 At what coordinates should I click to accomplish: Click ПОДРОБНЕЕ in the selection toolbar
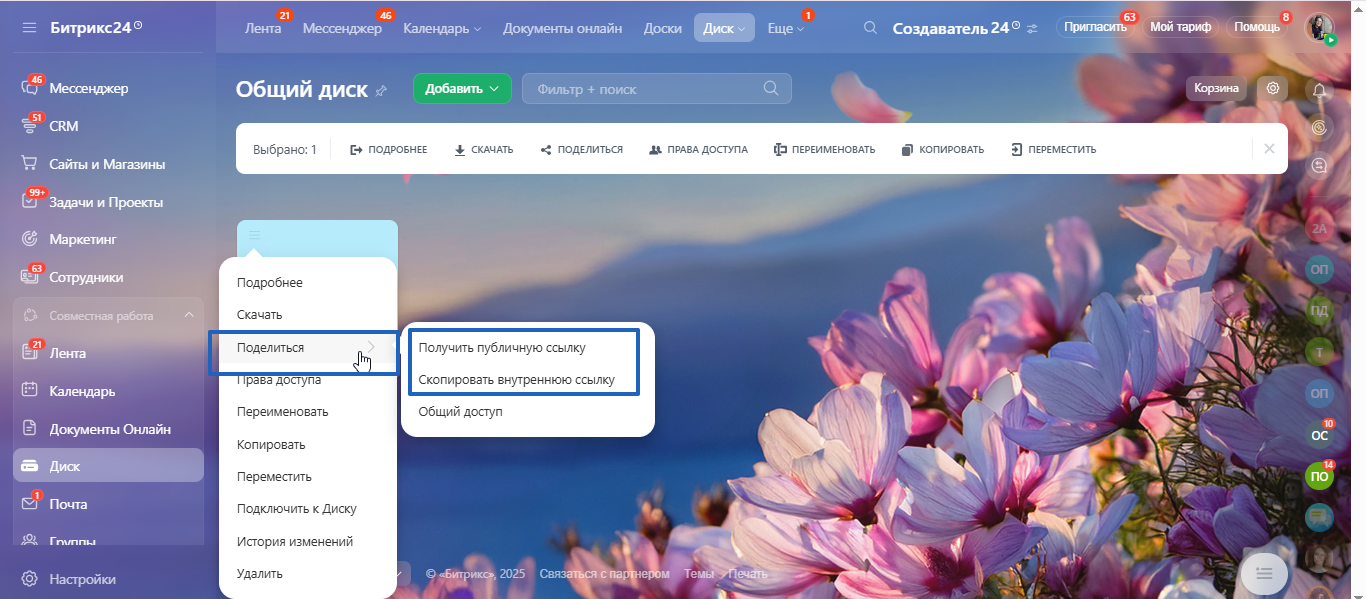388,149
